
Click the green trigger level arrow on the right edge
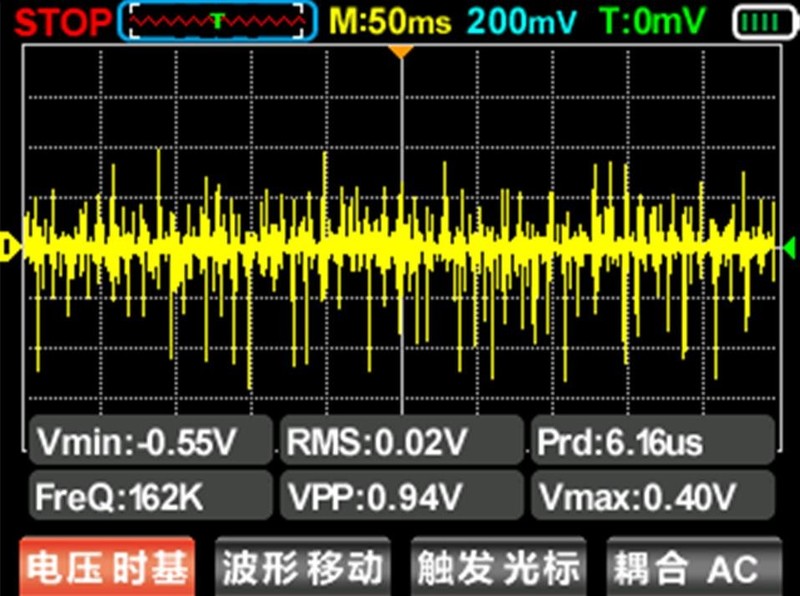[x=789, y=245]
